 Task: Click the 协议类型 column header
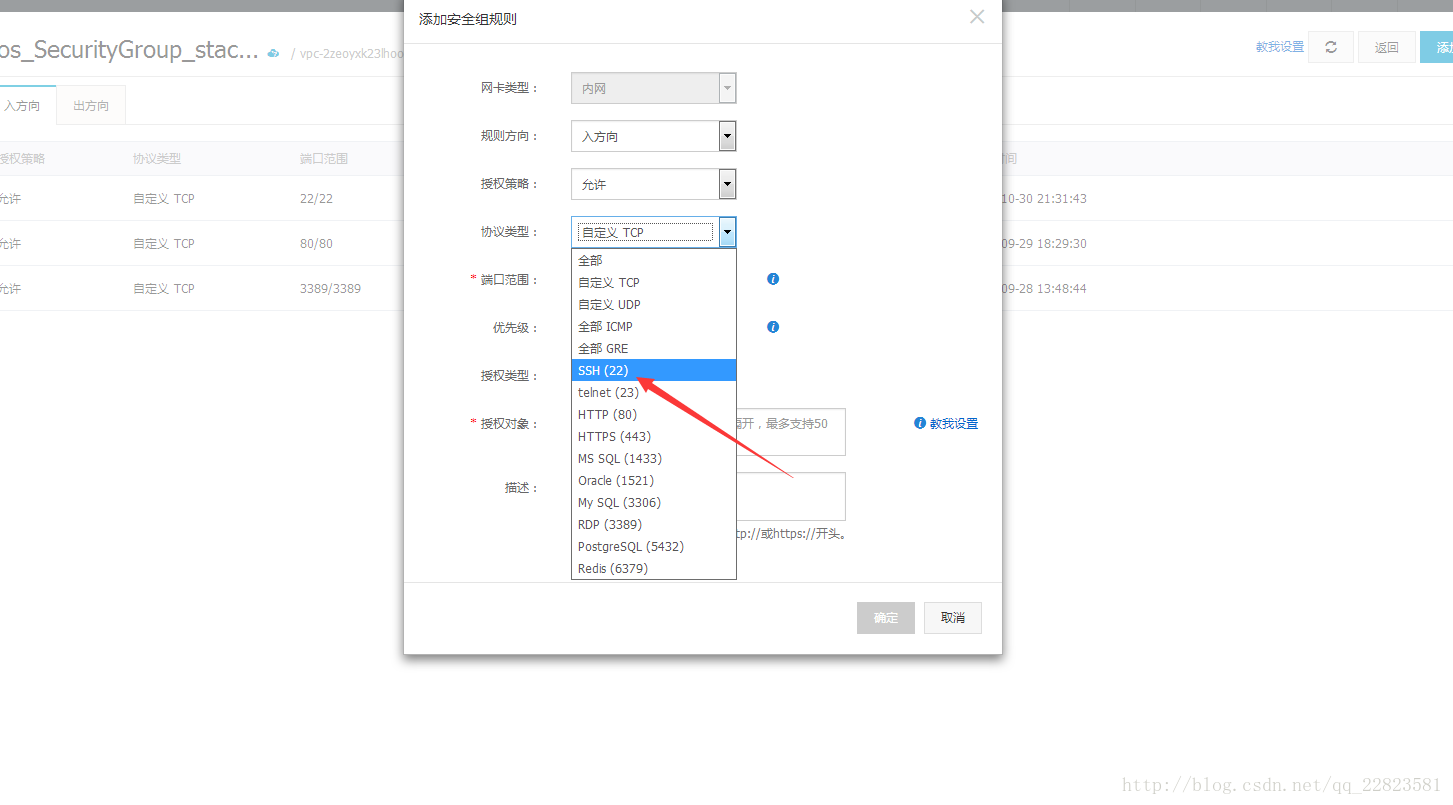157,159
